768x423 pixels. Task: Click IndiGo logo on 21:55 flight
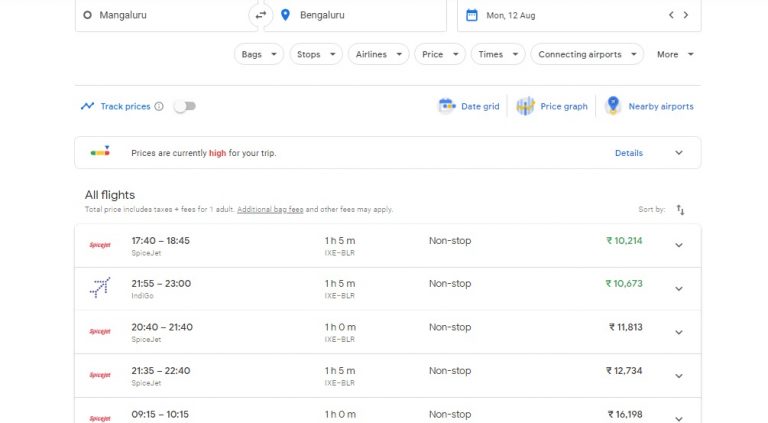(100, 287)
